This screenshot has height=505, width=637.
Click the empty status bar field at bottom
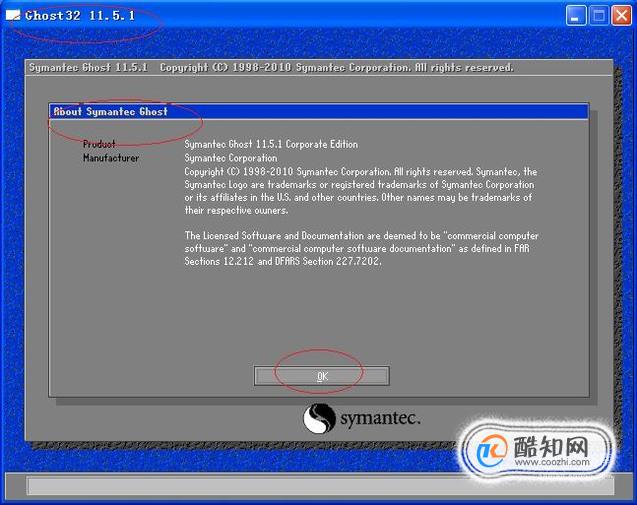[x=320, y=486]
